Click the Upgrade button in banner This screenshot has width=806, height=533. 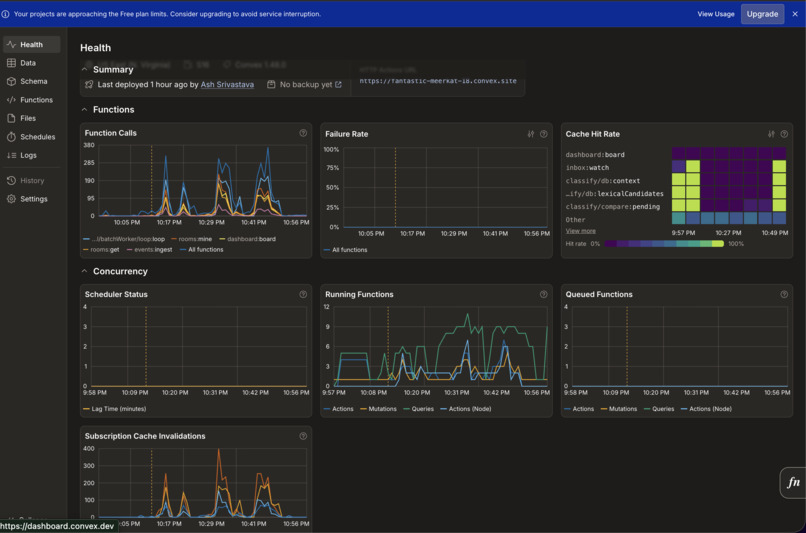pyautogui.click(x=762, y=14)
